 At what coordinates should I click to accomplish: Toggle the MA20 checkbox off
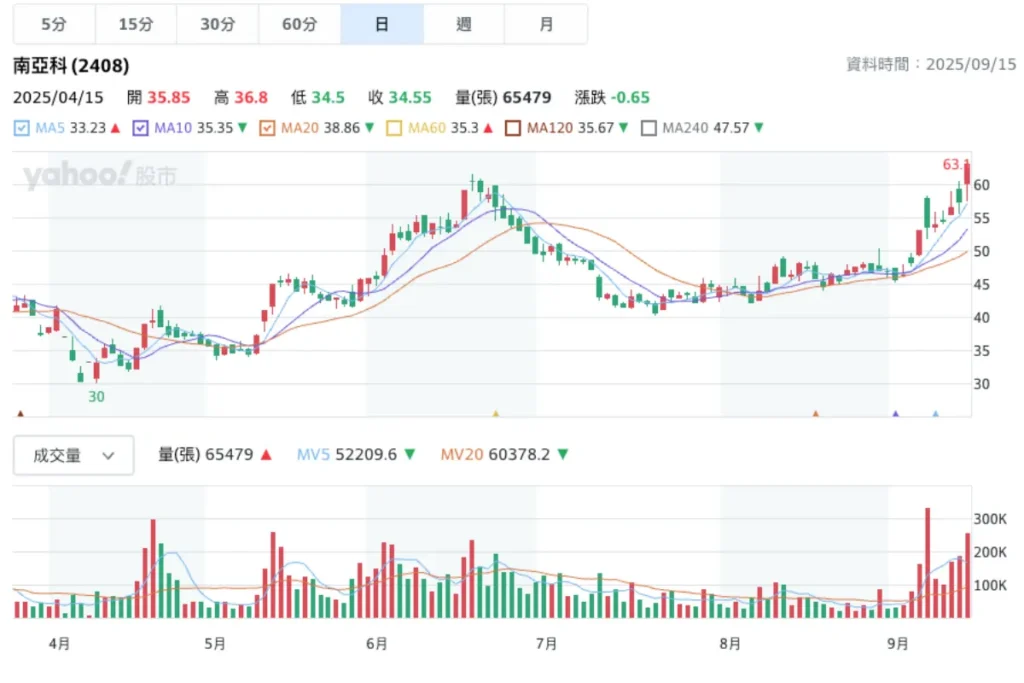[x=267, y=128]
